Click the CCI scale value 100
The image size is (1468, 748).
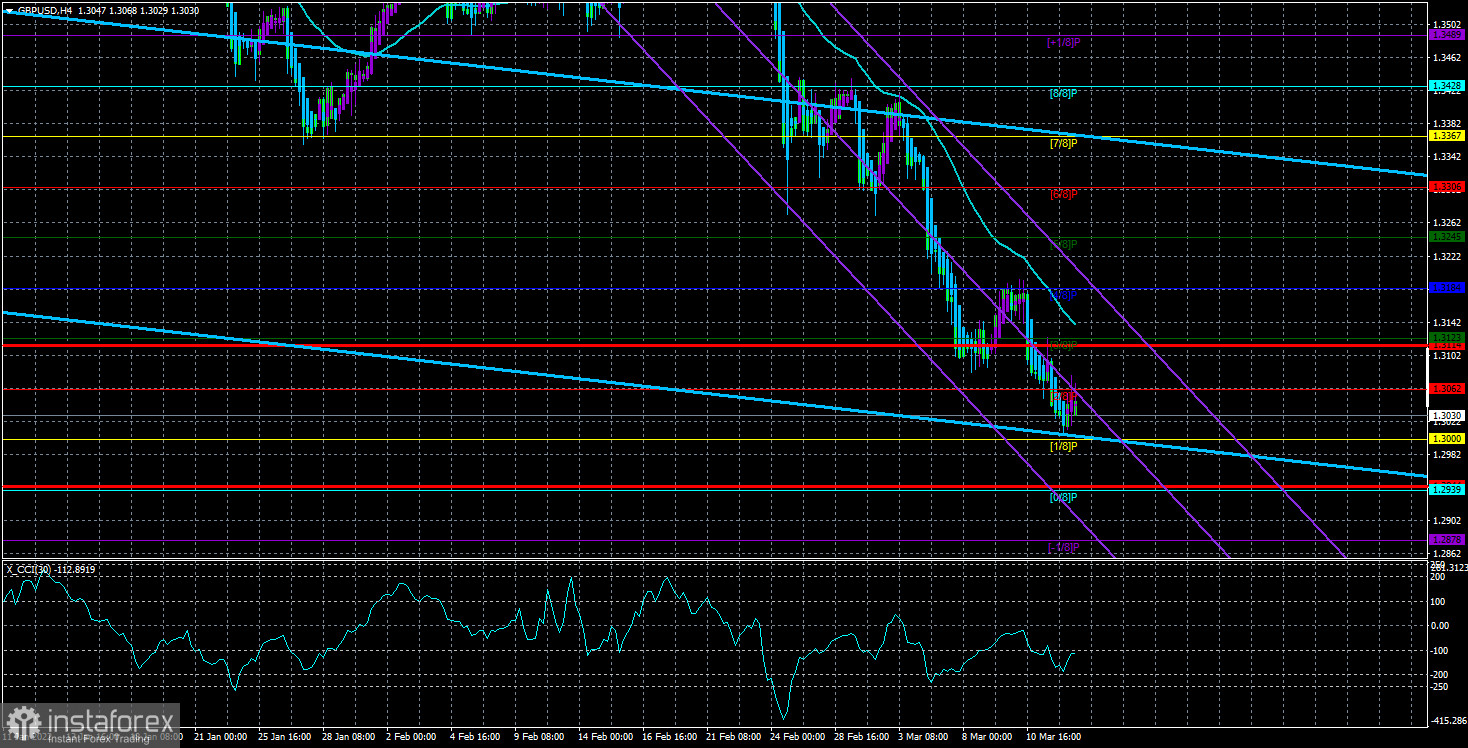coord(1440,602)
